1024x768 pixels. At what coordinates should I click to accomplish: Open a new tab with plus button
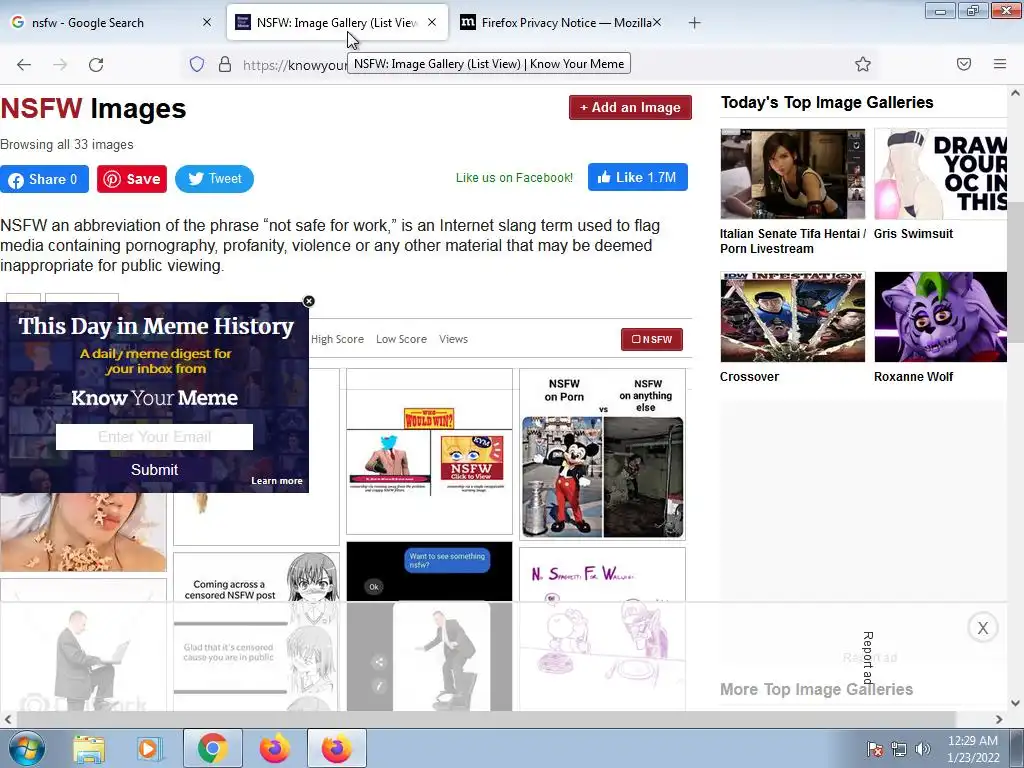tap(694, 23)
